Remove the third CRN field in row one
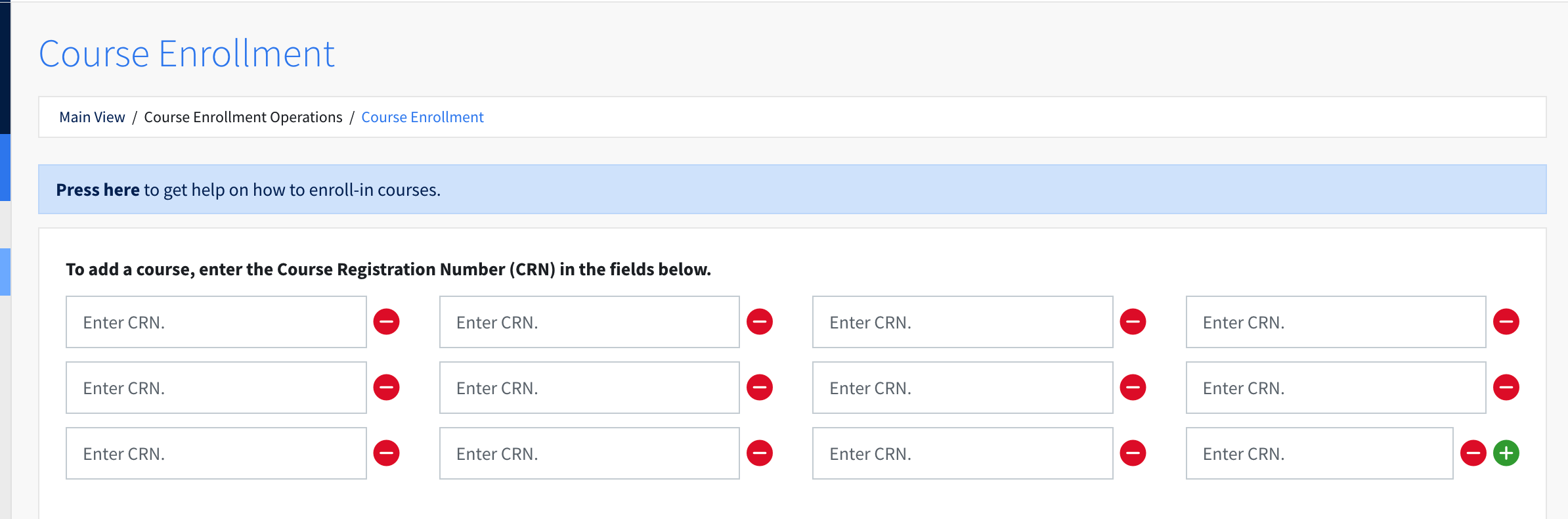1568x519 pixels. point(1133,321)
